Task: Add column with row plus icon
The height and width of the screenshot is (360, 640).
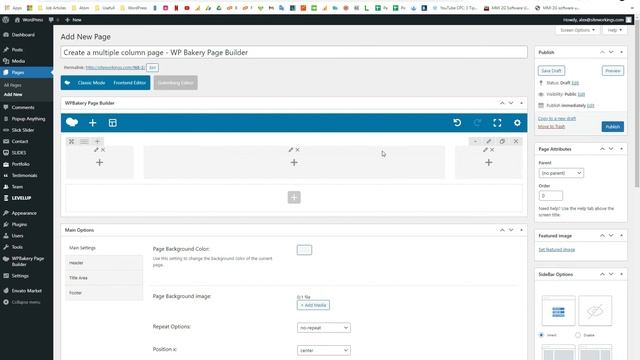Action: (97, 141)
